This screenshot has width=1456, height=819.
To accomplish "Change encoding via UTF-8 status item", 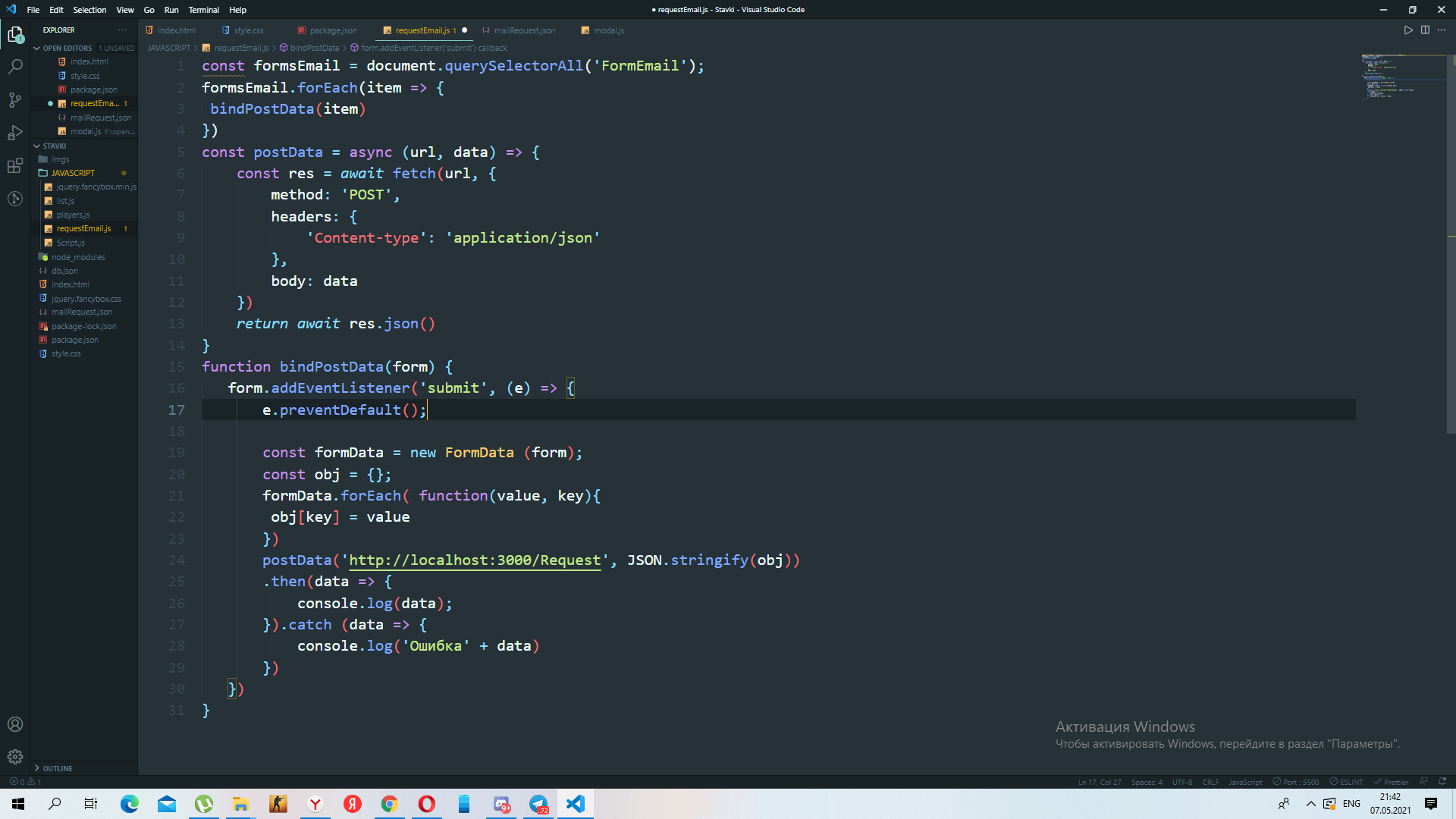I will point(1182,782).
